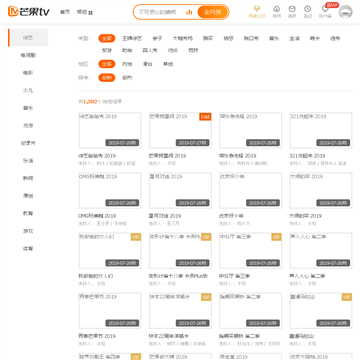Image resolution: width=360 pixels, height=360 pixels.
Task: Open 体育 at the bottom of the sidebar
Action: coord(28,249)
